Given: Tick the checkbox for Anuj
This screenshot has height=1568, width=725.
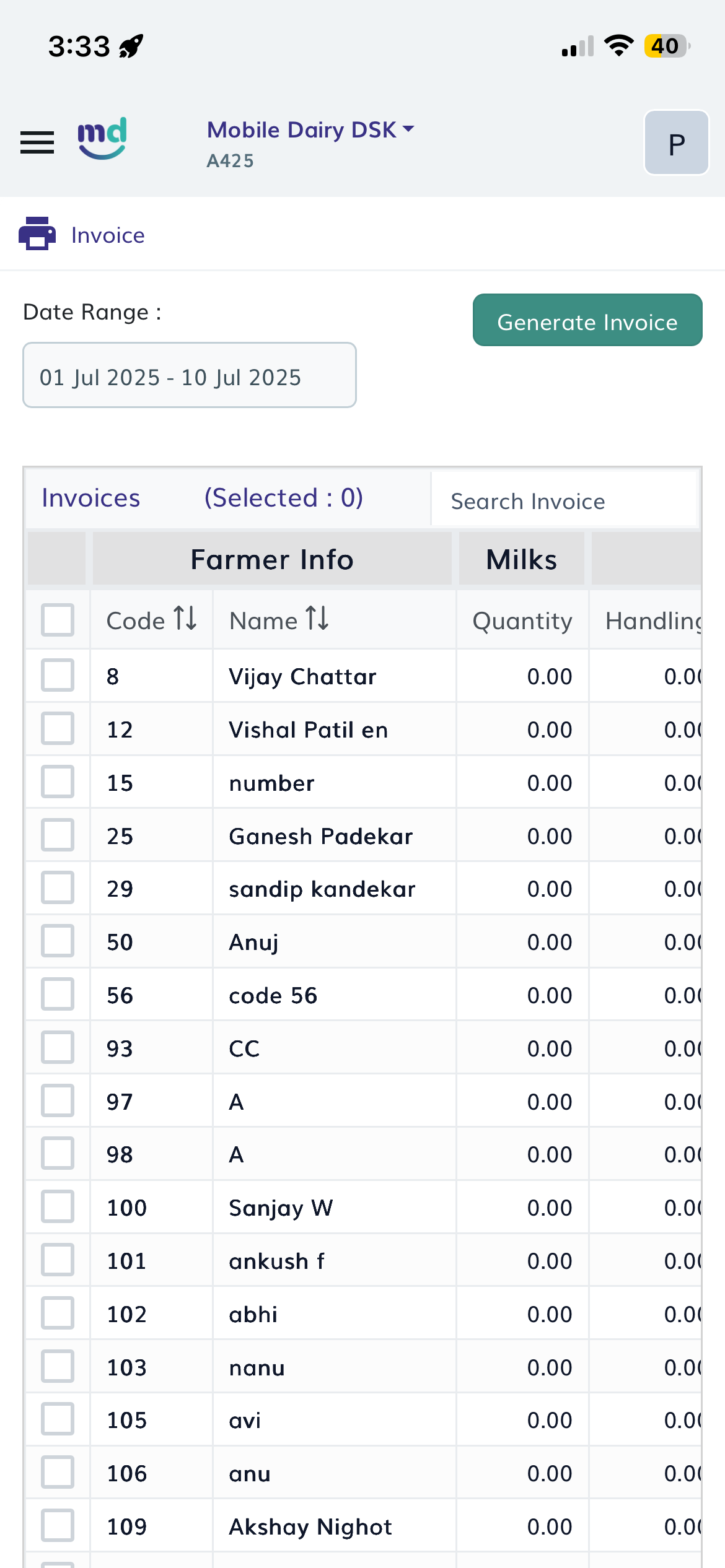Looking at the screenshot, I should pos(58,941).
